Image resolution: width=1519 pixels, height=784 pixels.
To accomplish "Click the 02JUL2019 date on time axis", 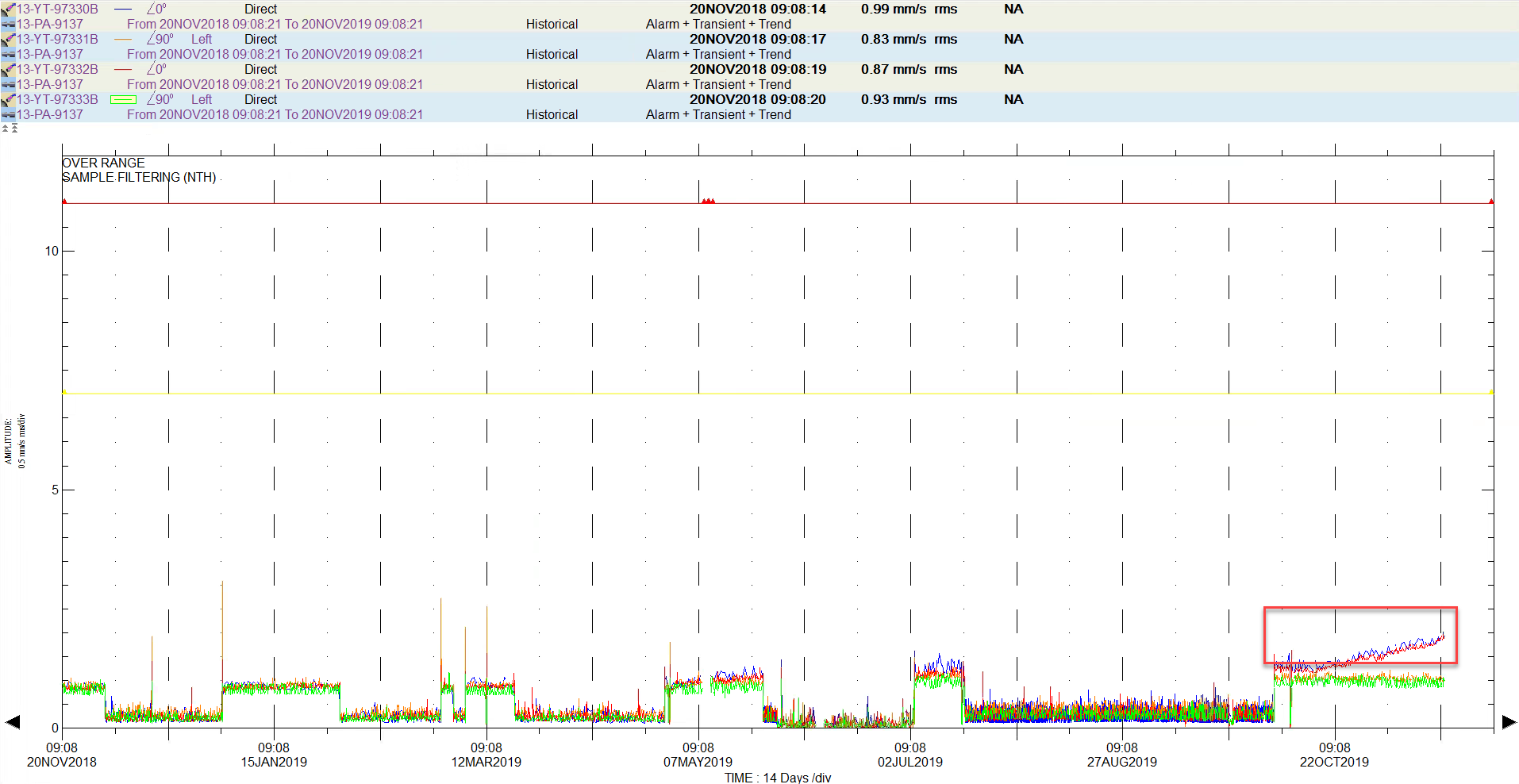I will pos(910,762).
